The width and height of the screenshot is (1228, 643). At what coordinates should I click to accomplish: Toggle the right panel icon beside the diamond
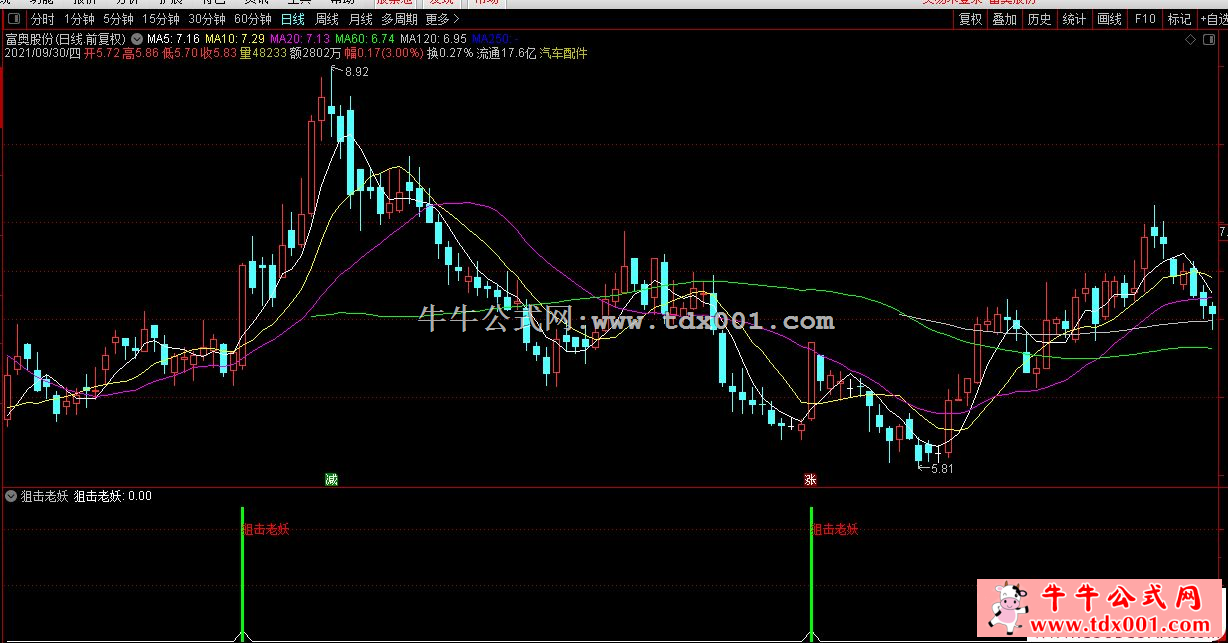(x=1207, y=39)
